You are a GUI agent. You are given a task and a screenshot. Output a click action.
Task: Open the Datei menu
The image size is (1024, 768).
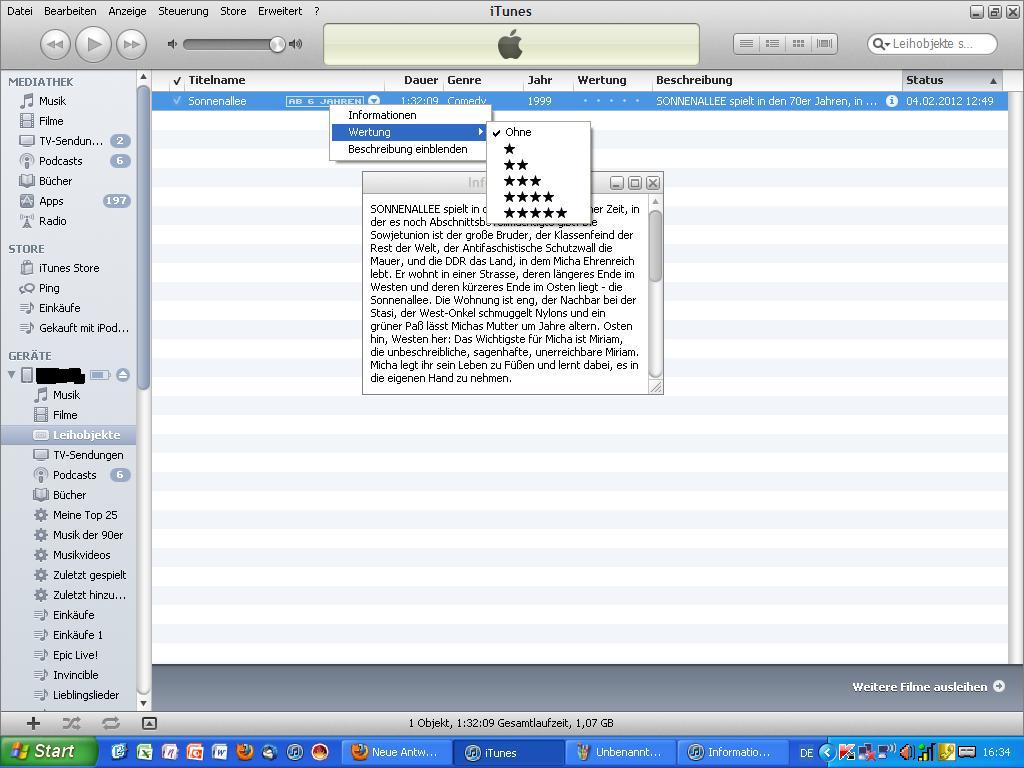[x=20, y=11]
